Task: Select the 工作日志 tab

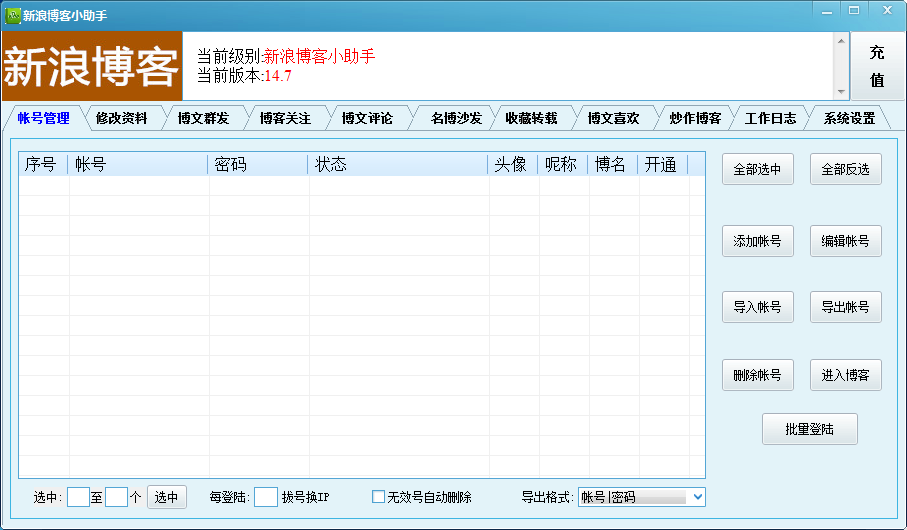Action: tap(770, 118)
